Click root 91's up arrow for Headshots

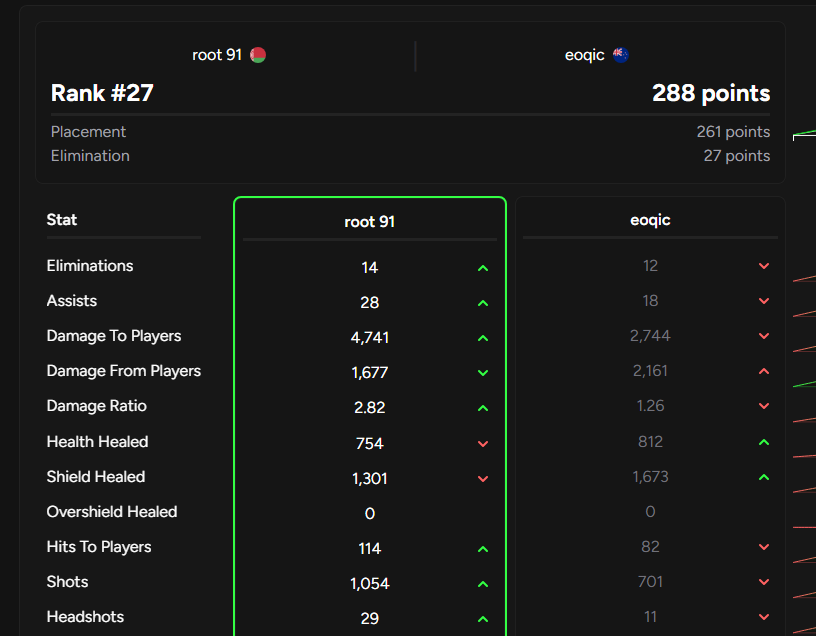tap(483, 619)
